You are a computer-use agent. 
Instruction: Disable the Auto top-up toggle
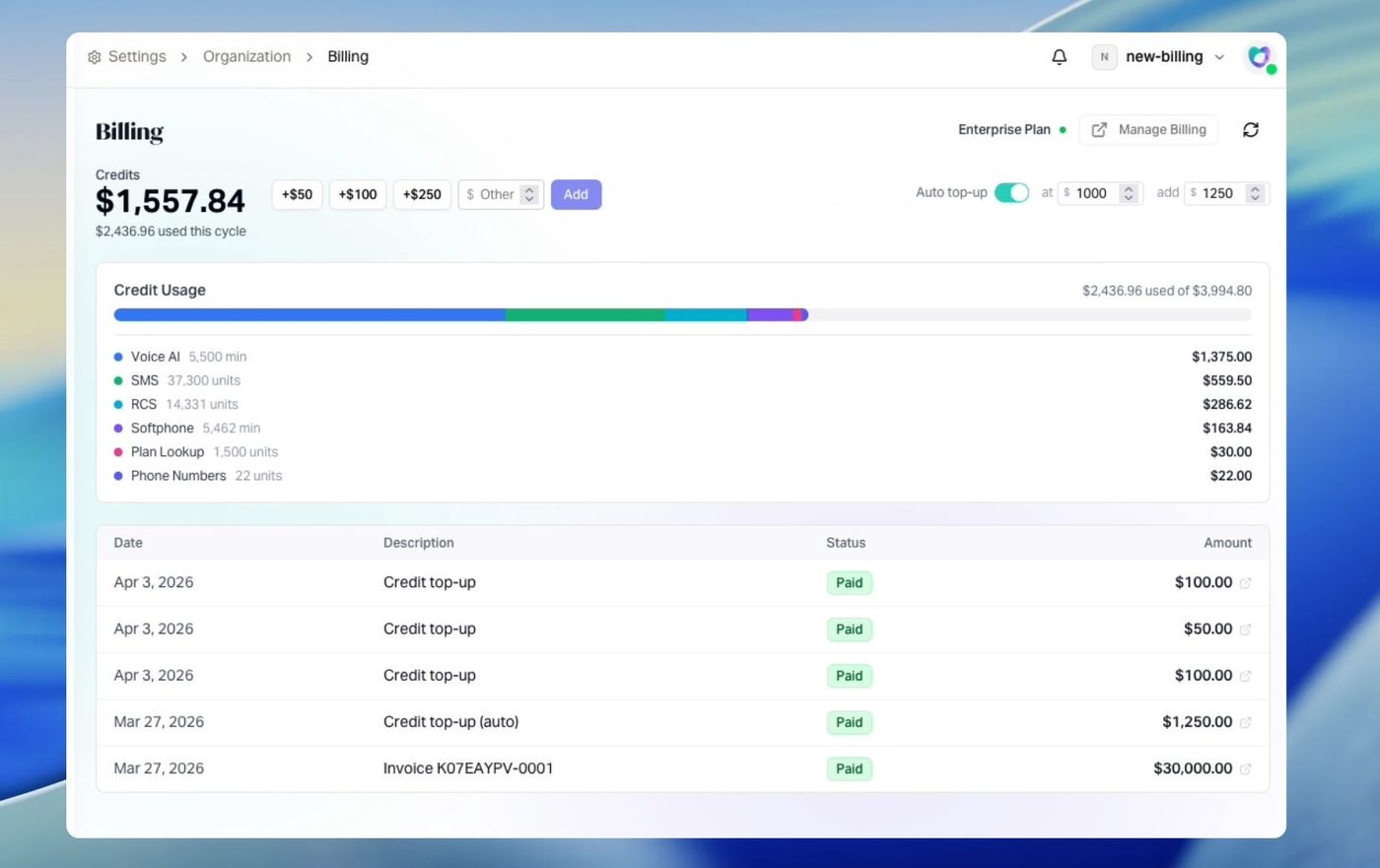click(1011, 193)
